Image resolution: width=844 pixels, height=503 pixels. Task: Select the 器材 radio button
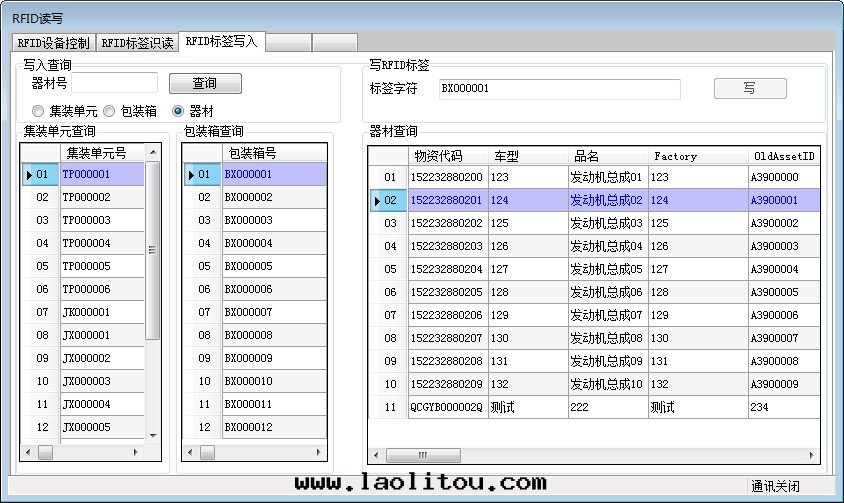click(179, 111)
